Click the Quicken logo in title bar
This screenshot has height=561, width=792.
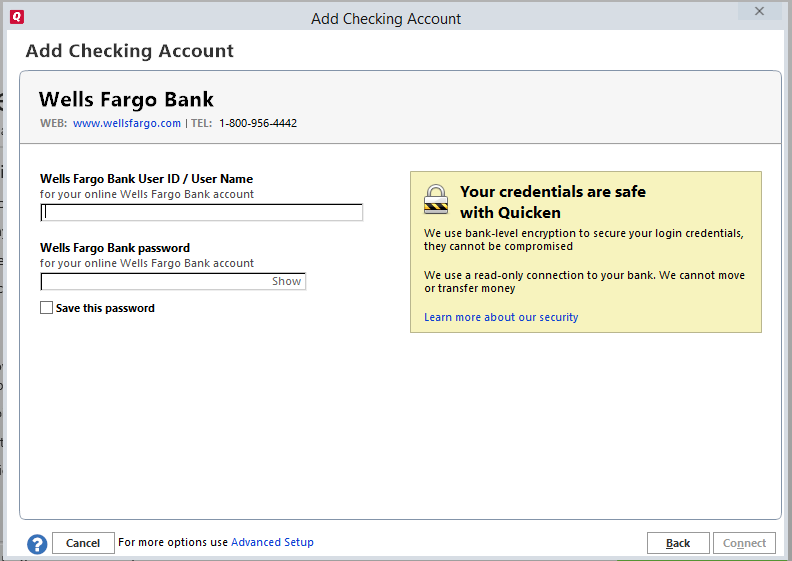tap(17, 17)
